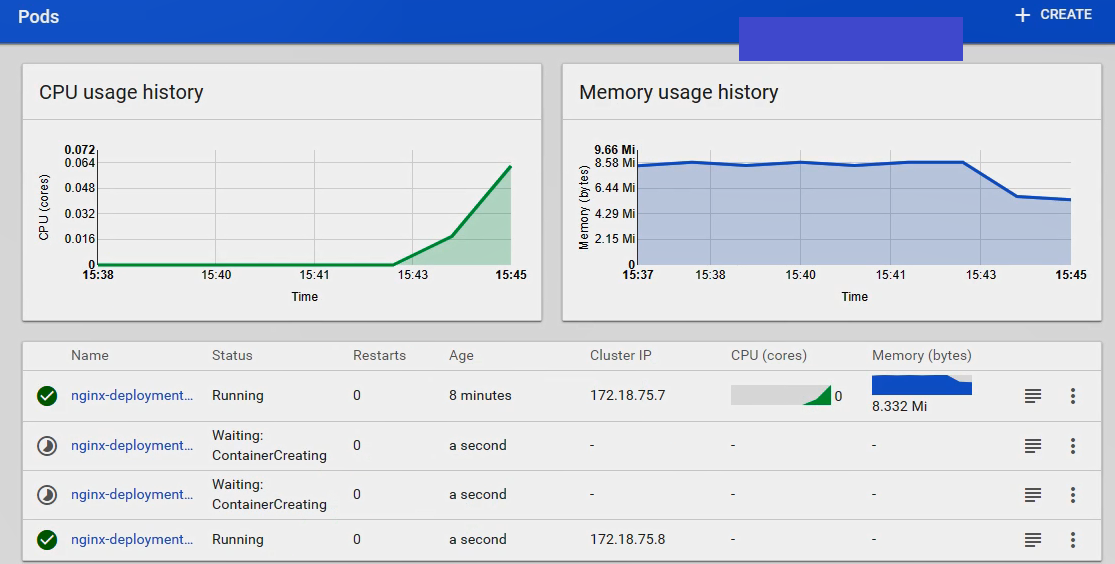Open logs icon for the first running pod

click(1033, 396)
